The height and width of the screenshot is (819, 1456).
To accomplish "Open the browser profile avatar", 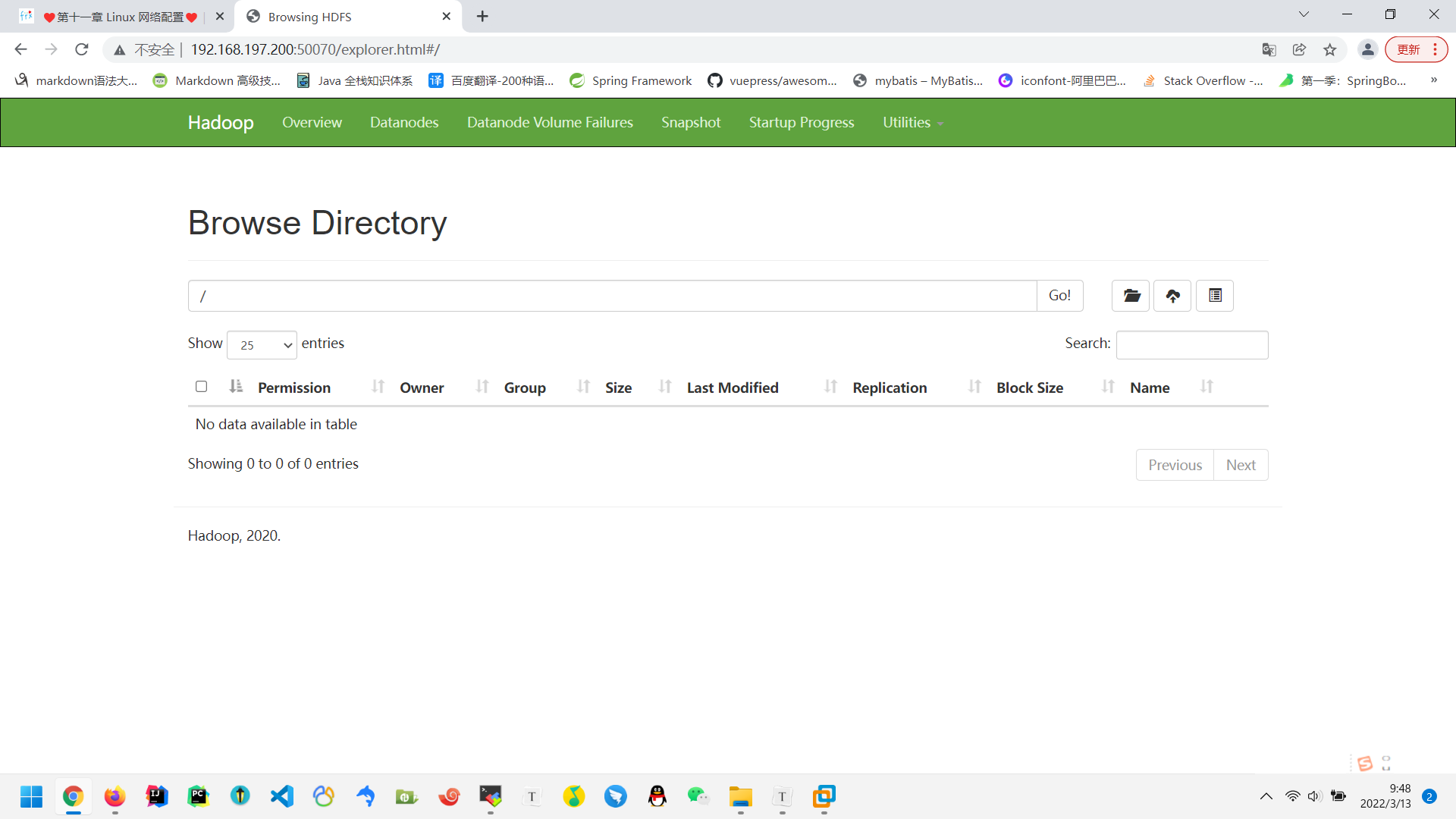I will [1367, 49].
